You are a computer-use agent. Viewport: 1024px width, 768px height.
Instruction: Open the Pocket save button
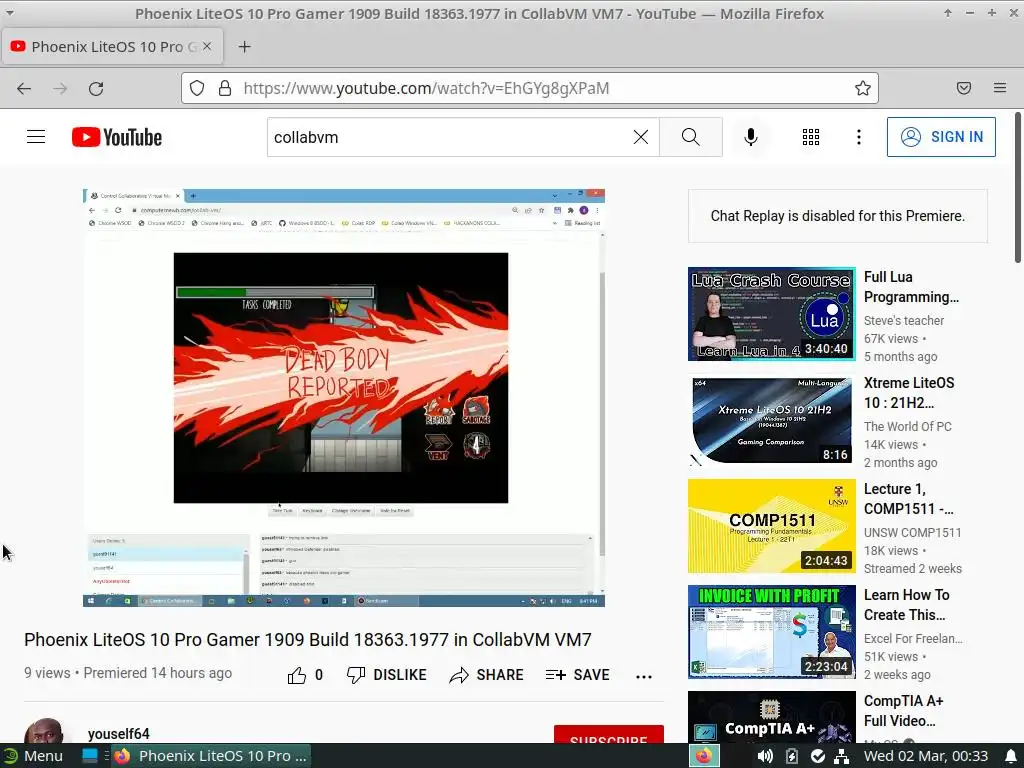point(964,88)
